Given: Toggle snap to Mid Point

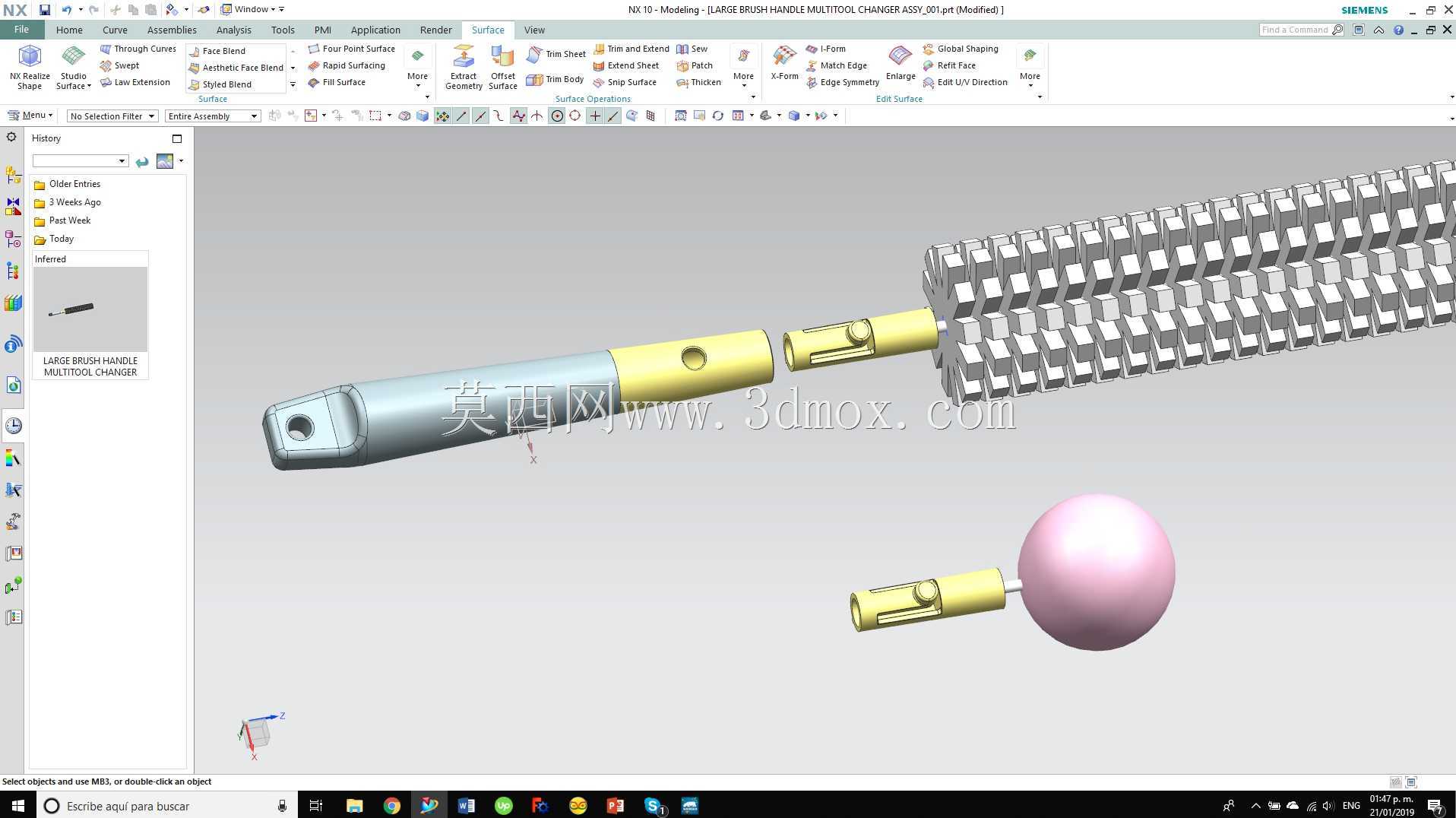Looking at the screenshot, I should [480, 116].
